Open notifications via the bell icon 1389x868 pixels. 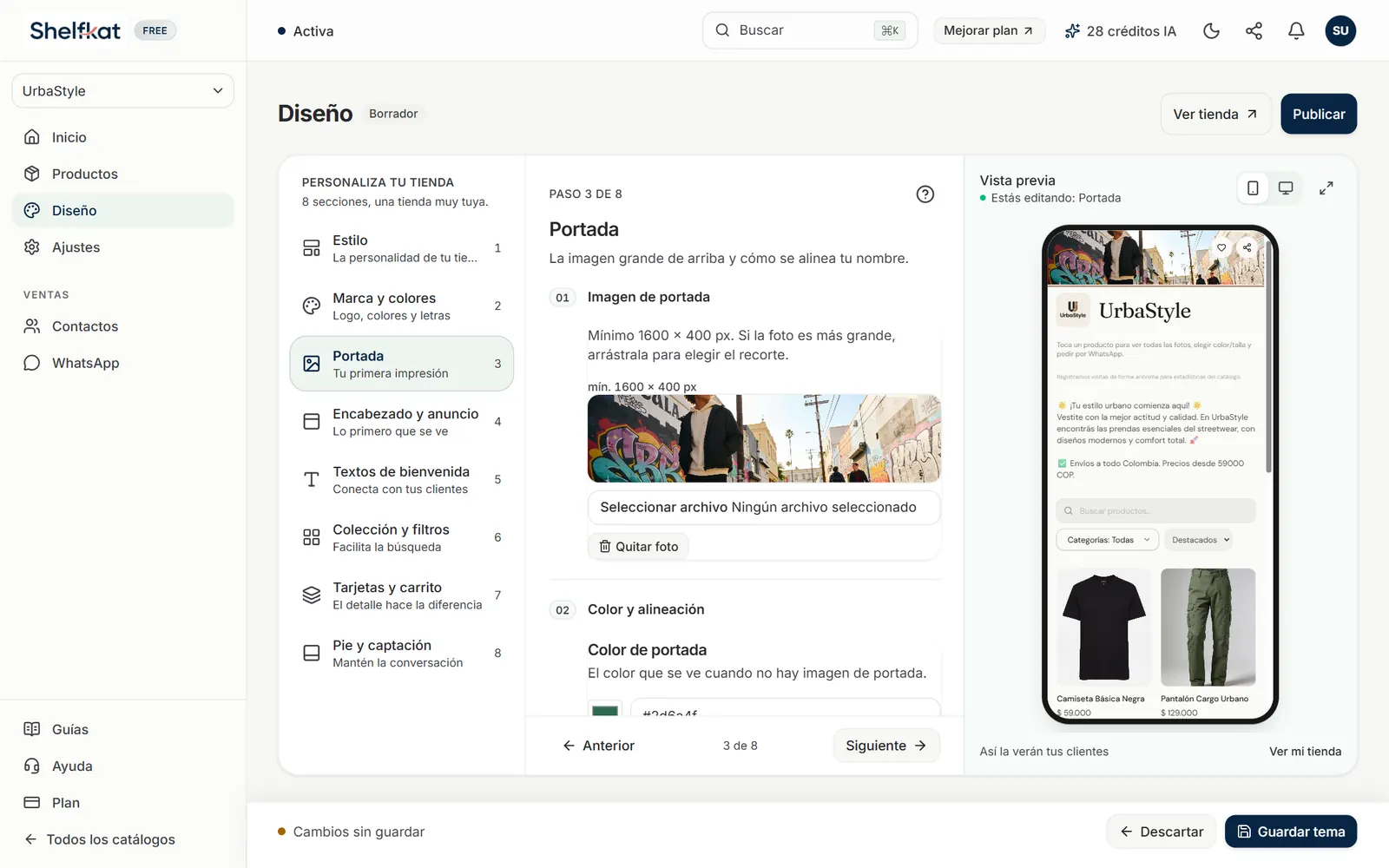[1296, 30]
